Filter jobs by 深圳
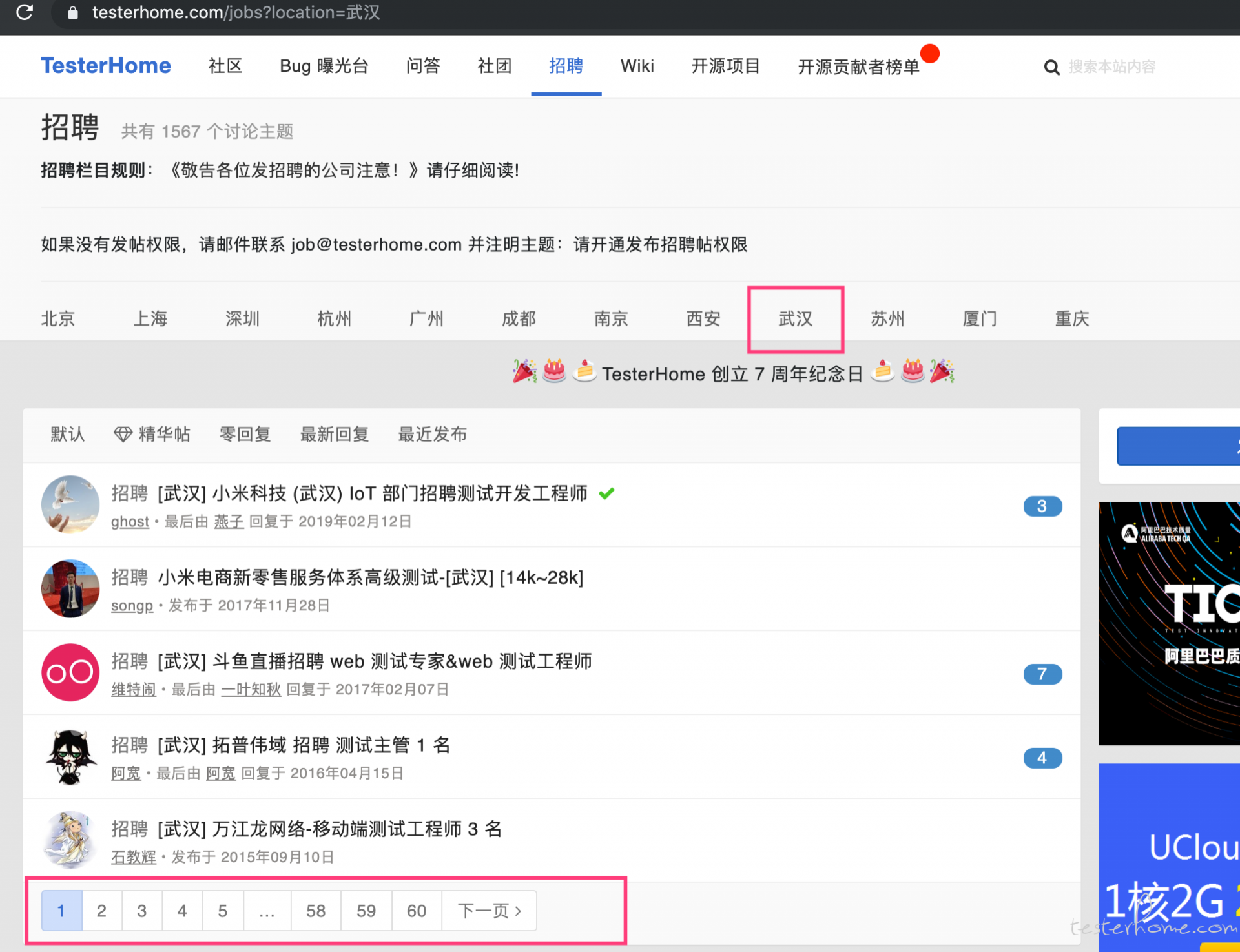 click(x=243, y=319)
